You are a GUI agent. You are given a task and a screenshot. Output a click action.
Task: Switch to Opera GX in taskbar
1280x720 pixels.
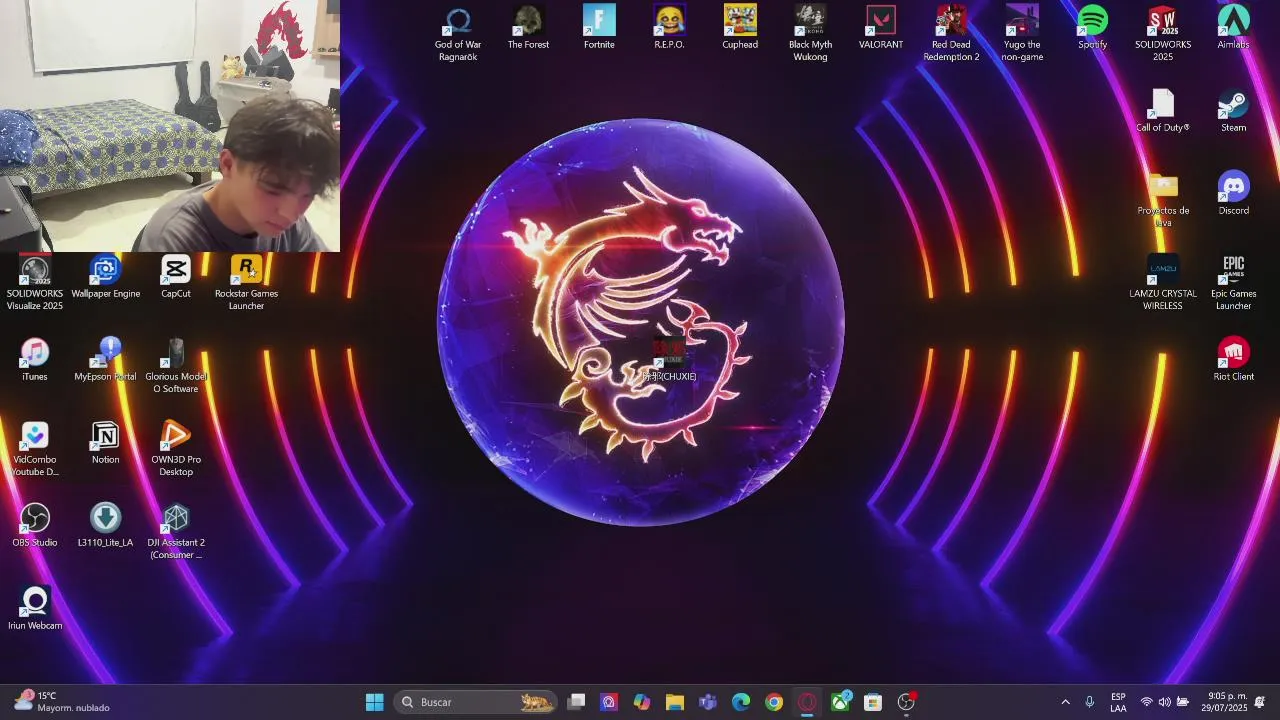click(x=807, y=702)
